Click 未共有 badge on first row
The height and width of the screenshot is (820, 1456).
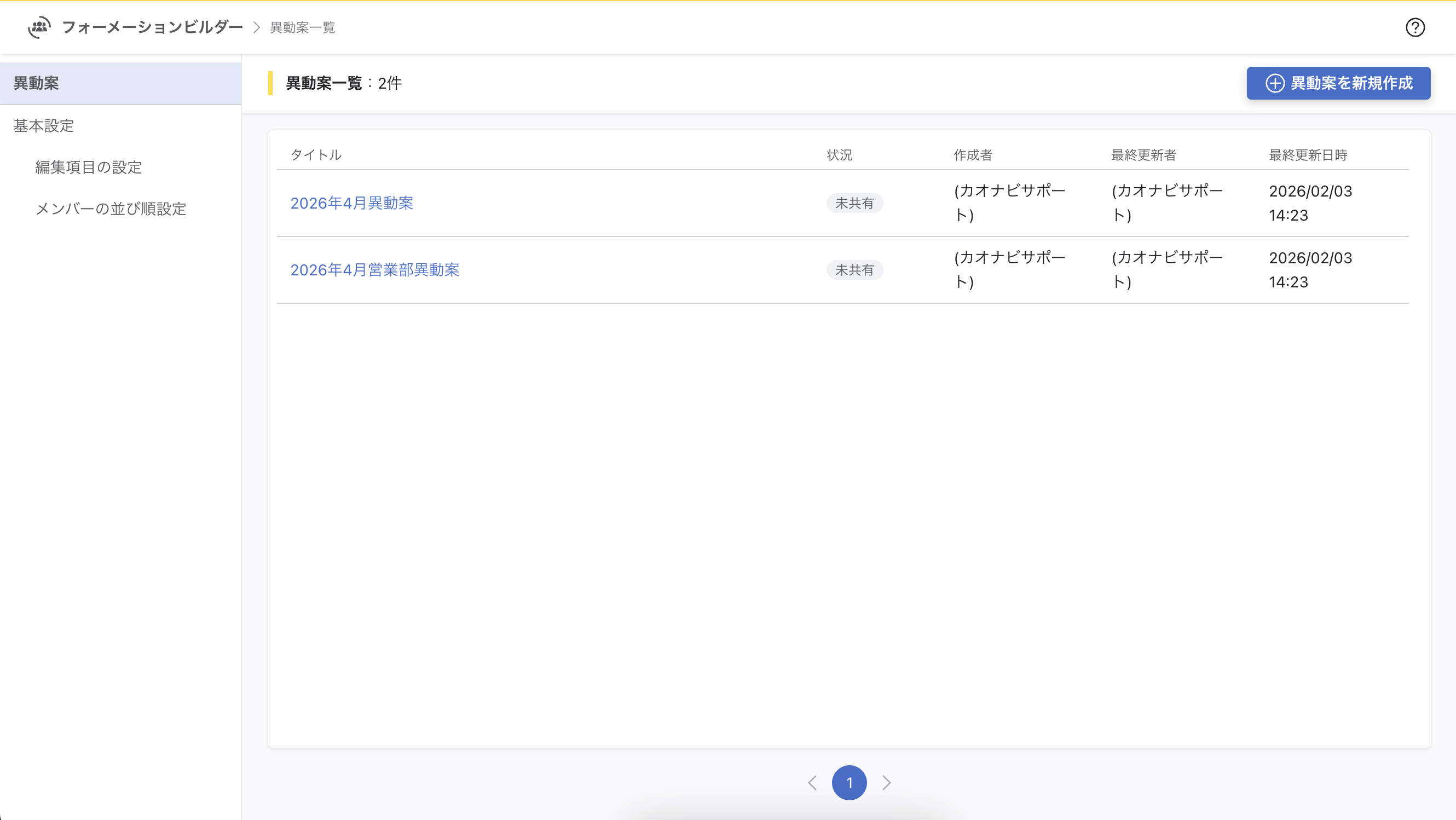click(854, 204)
